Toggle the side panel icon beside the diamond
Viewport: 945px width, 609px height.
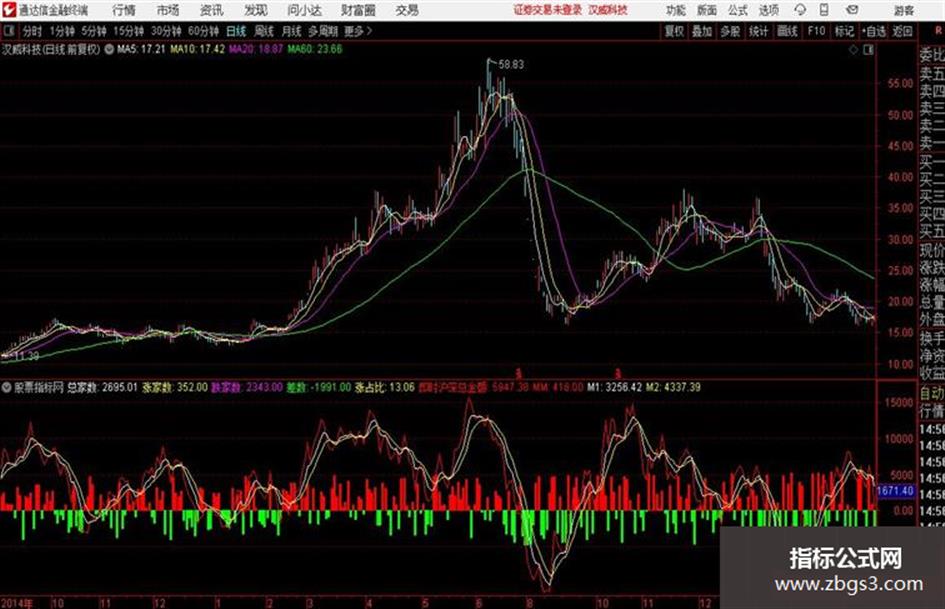(868, 50)
